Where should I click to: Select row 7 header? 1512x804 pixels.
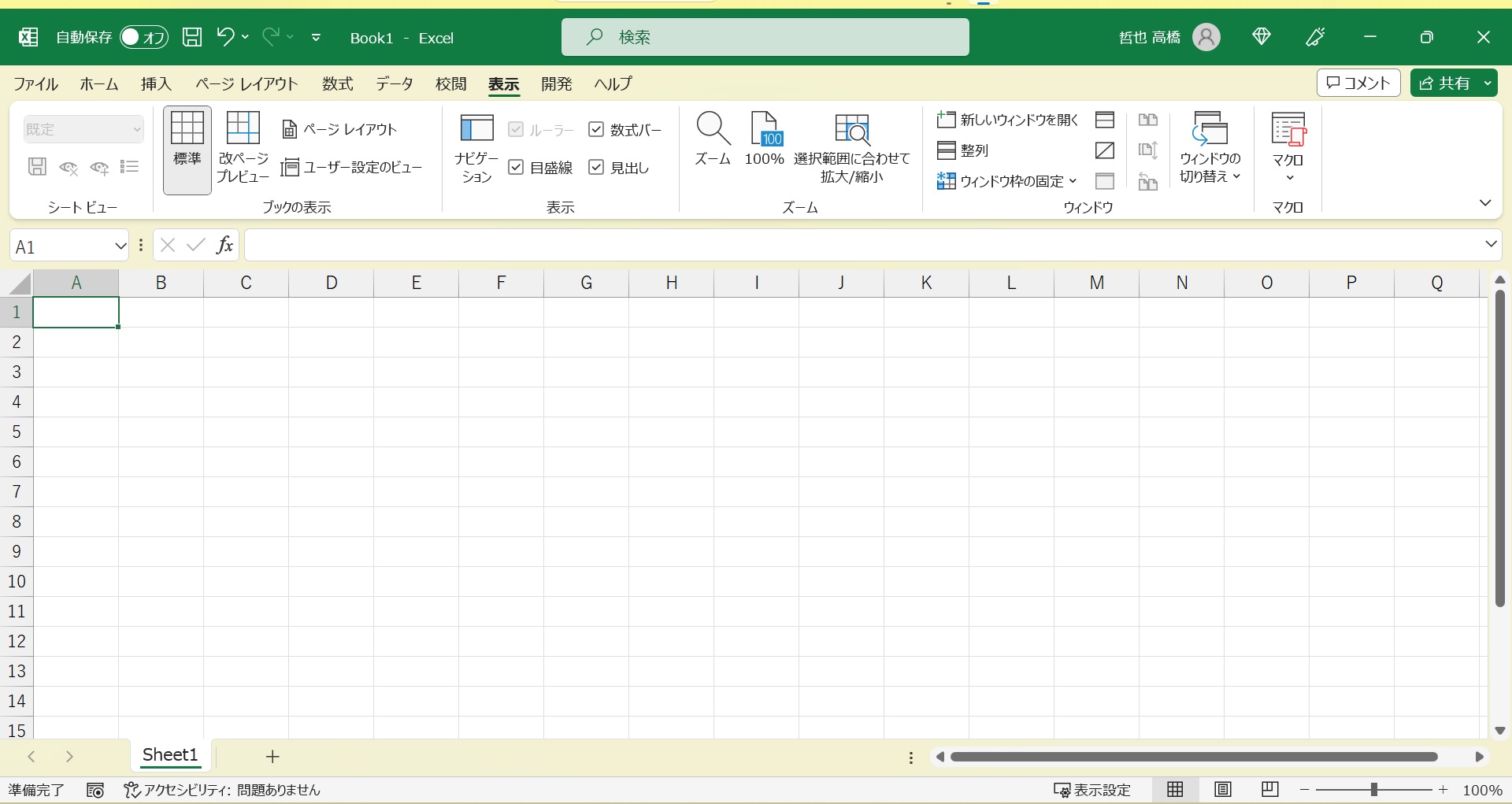[x=17, y=492]
